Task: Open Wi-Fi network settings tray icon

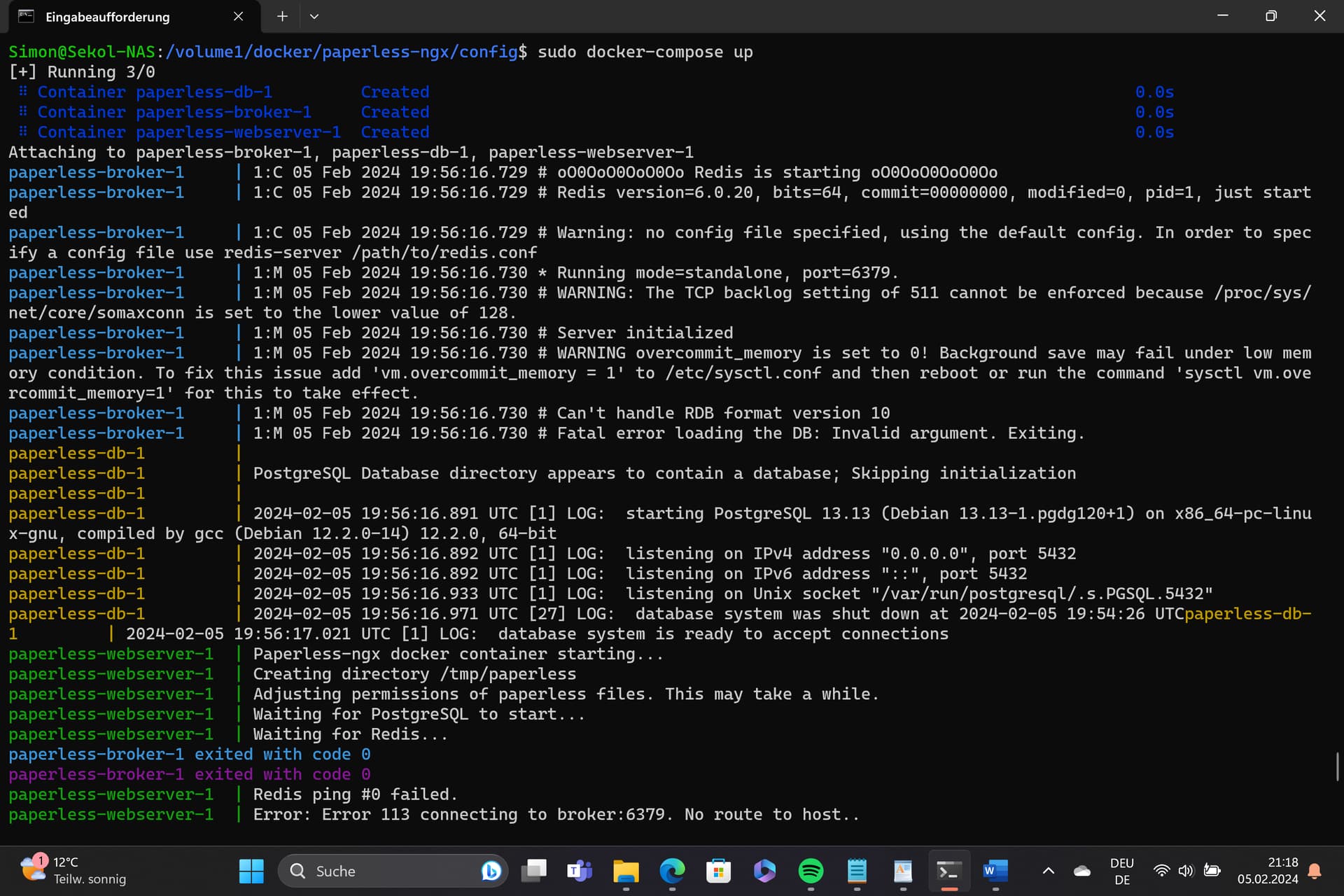Action: [1161, 871]
